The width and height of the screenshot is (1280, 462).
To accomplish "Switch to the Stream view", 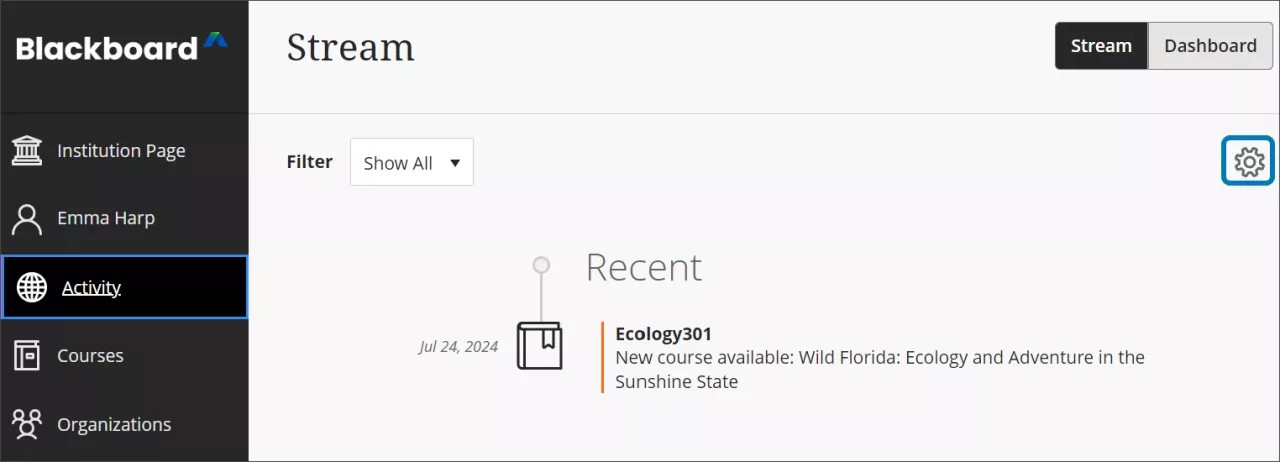I will click(x=1101, y=46).
